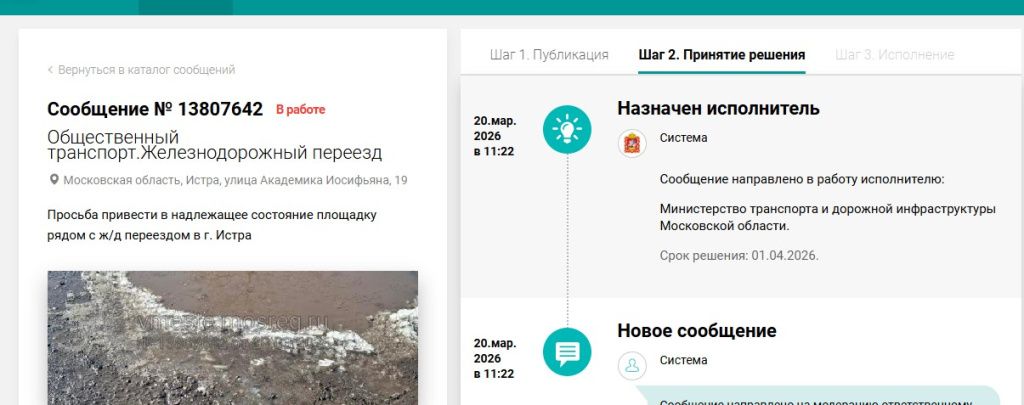Click the date beside 'Назначен исполнитель'

[x=494, y=136]
